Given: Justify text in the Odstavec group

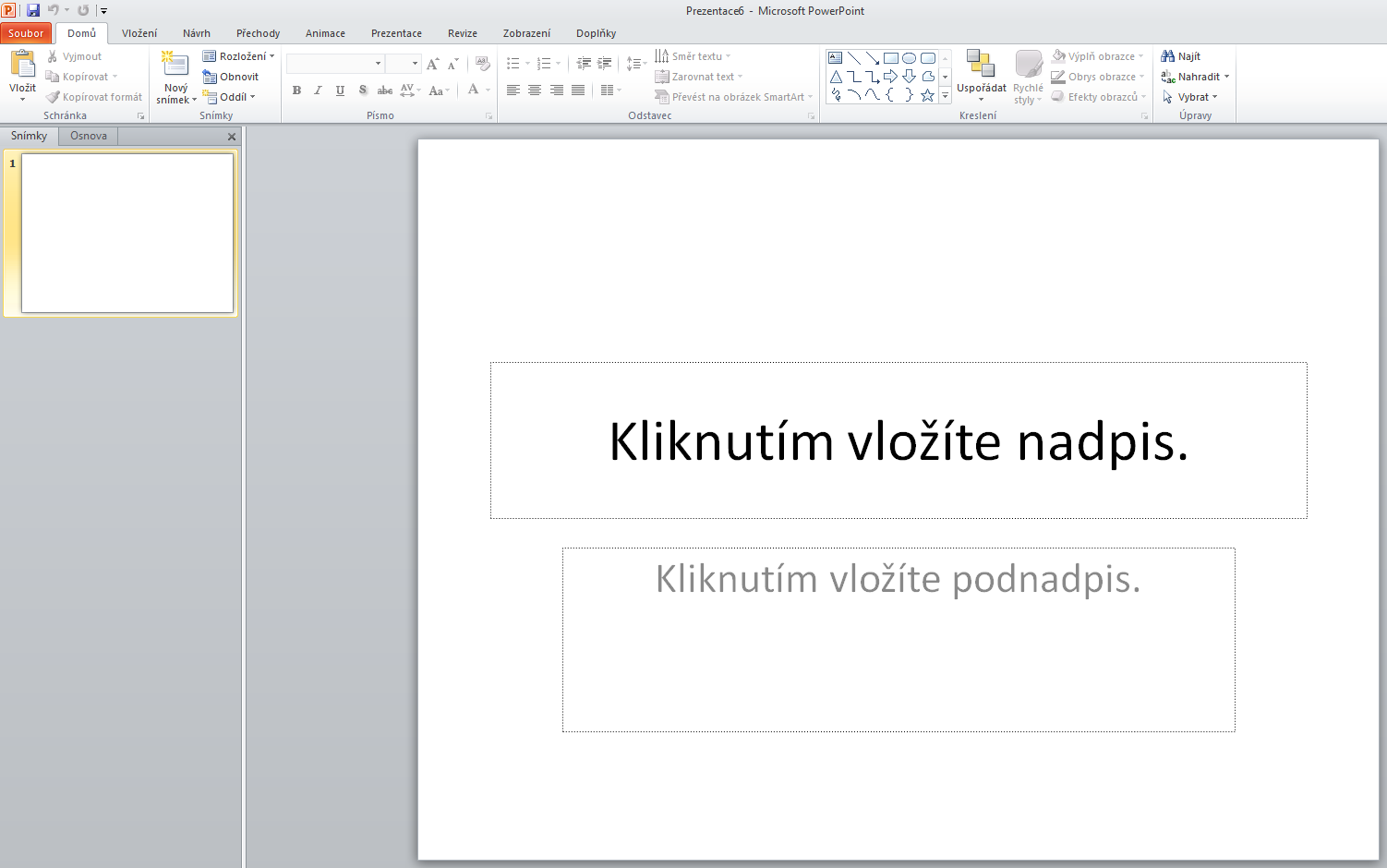Looking at the screenshot, I should tap(578, 90).
